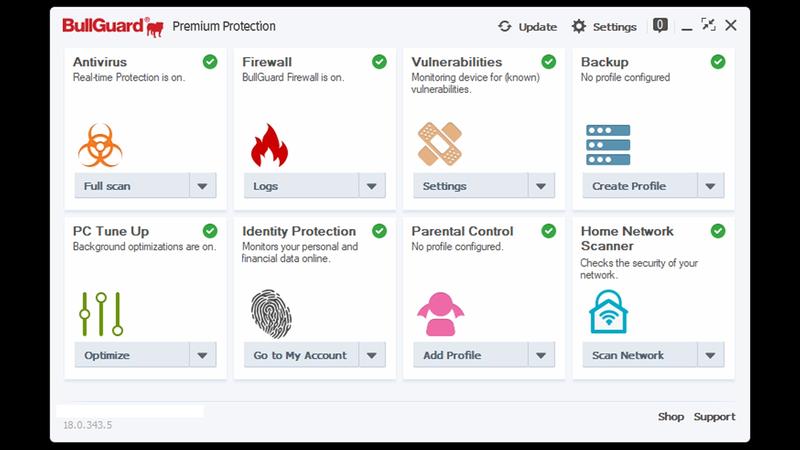
Task: Click the Home Network Scanner green checkmark
Action: [718, 231]
